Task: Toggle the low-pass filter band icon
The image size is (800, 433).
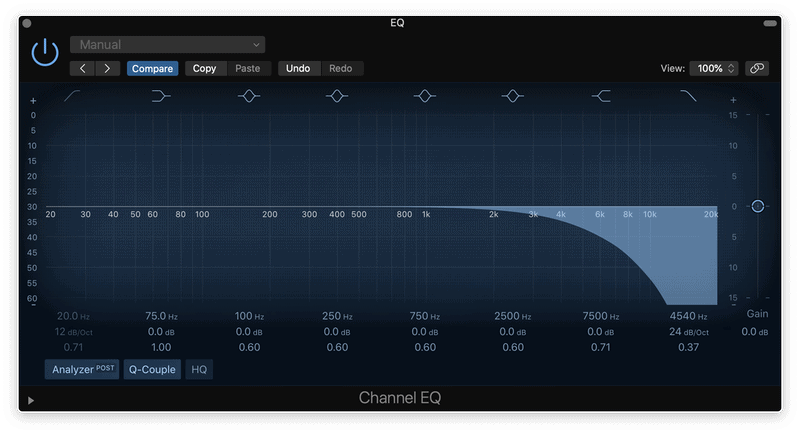Action: click(688, 95)
